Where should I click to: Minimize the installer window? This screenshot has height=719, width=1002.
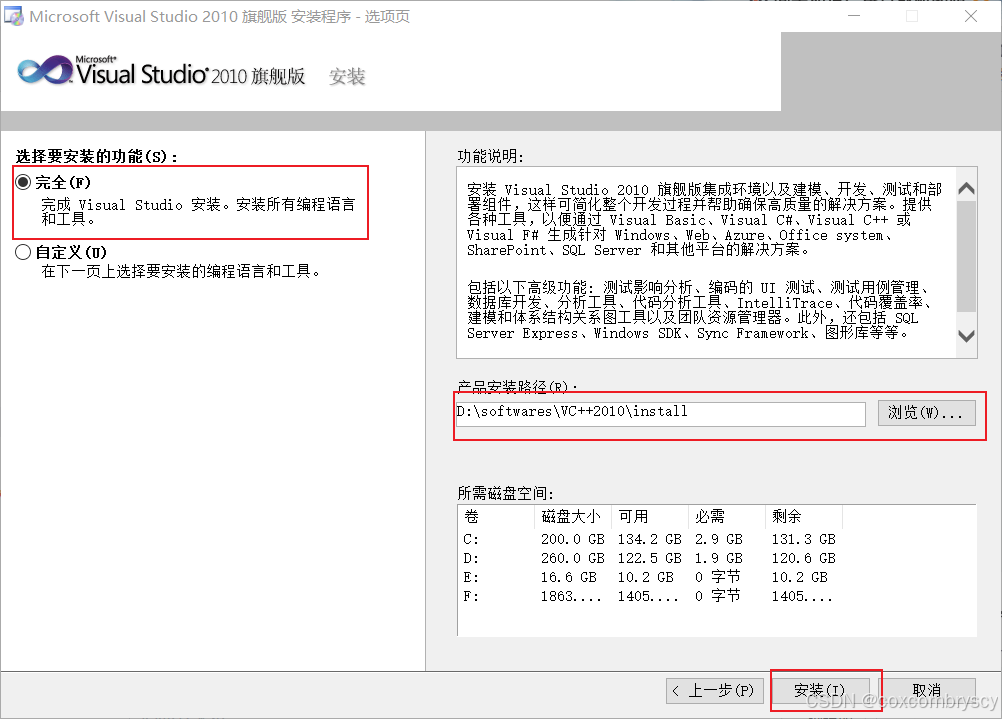[x=854, y=16]
